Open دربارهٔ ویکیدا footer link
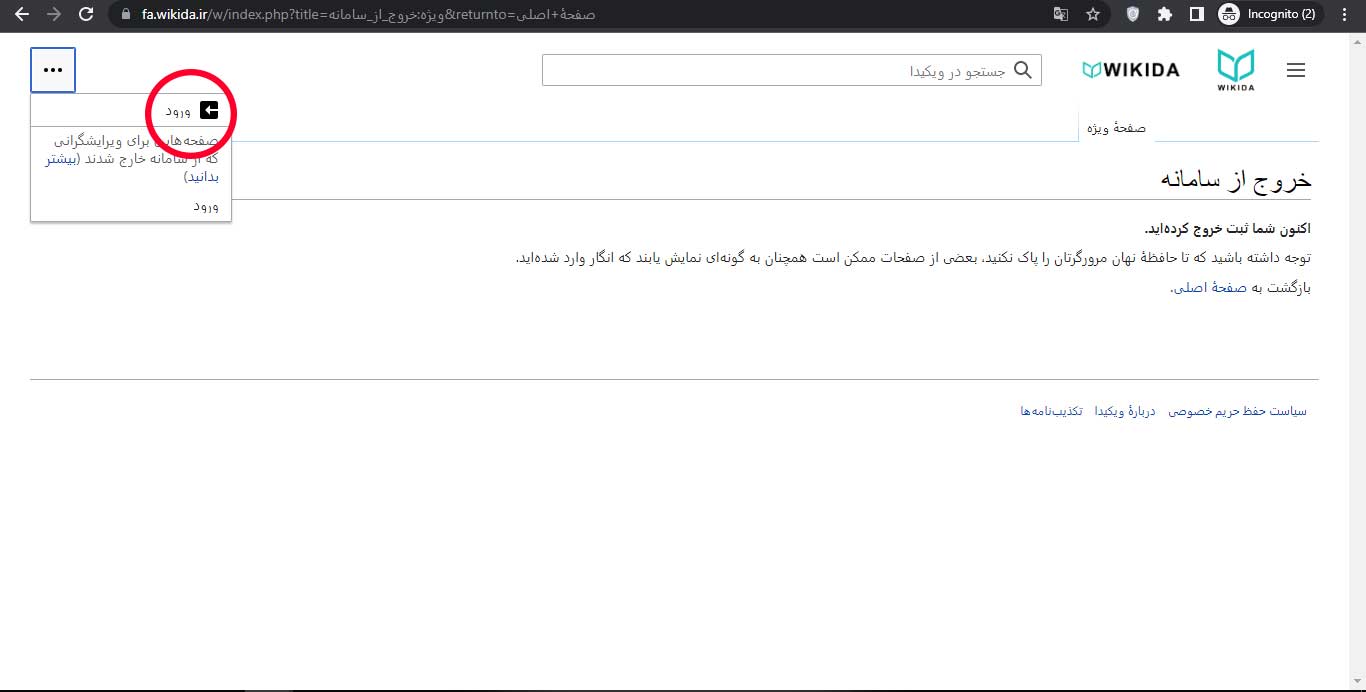Screen dimensions: 1366x692 1125,411
